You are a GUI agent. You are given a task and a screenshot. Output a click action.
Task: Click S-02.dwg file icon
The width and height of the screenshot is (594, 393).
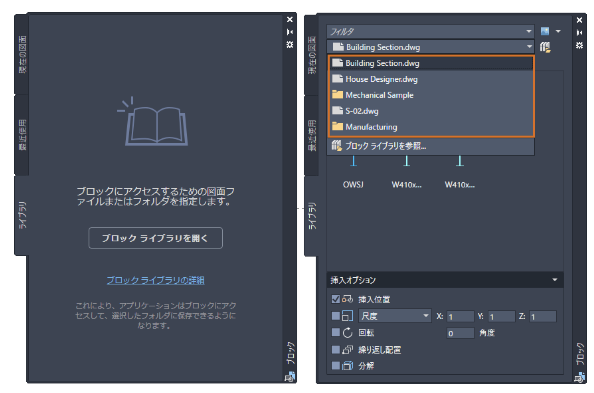pyautogui.click(x=337, y=110)
